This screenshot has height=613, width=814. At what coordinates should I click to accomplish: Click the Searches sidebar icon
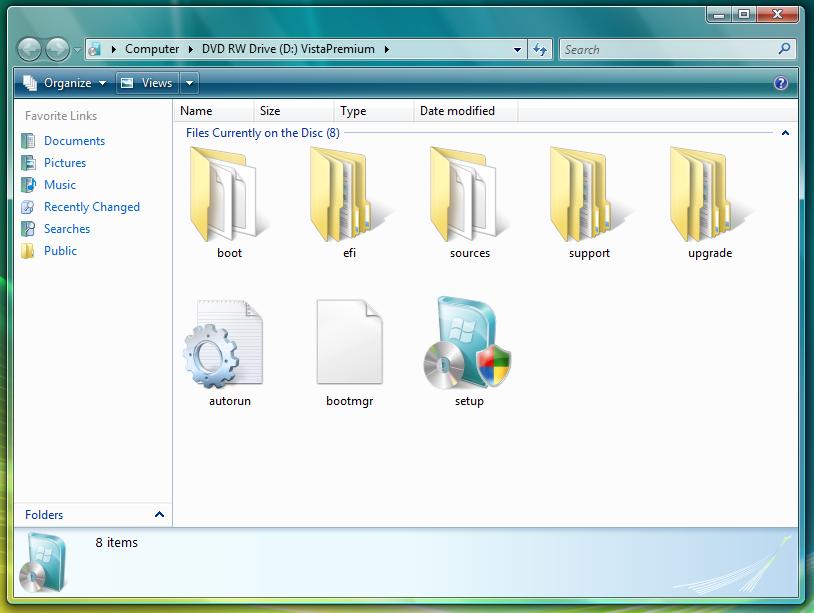(x=28, y=229)
